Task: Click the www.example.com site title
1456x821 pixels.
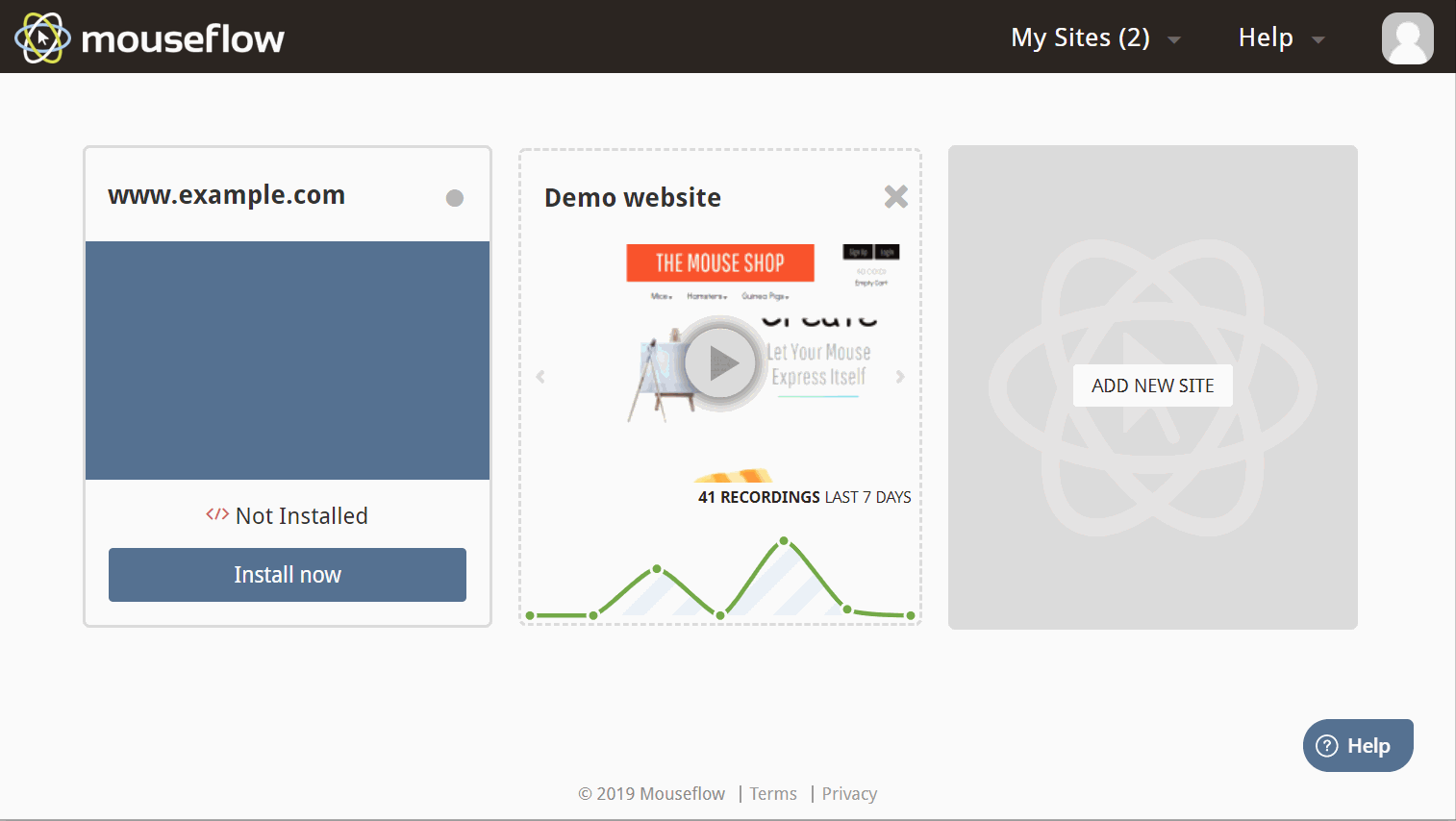Action: pyautogui.click(x=226, y=195)
